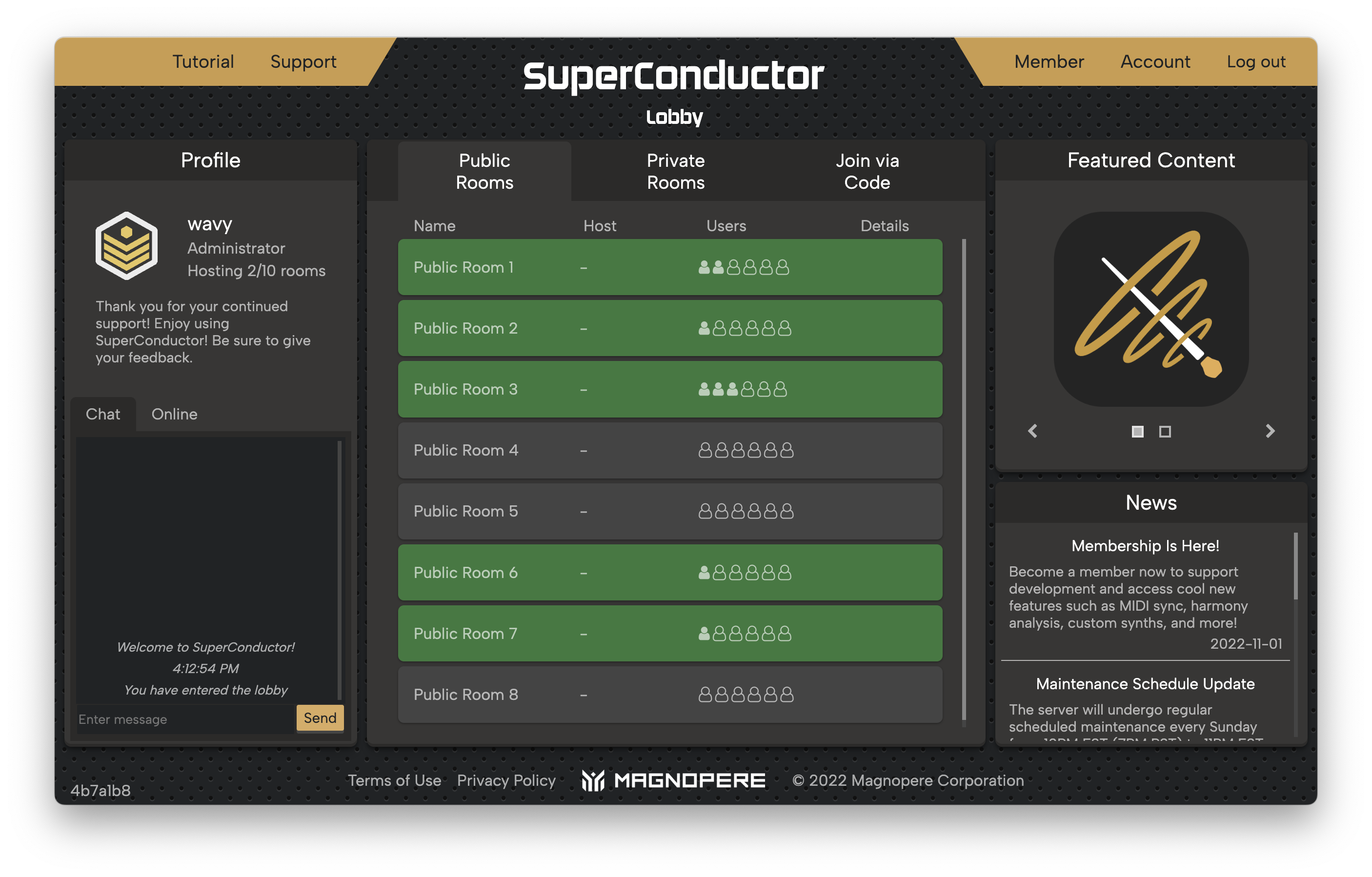
Task: Click the chat log scrollbar
Action: coord(340,571)
